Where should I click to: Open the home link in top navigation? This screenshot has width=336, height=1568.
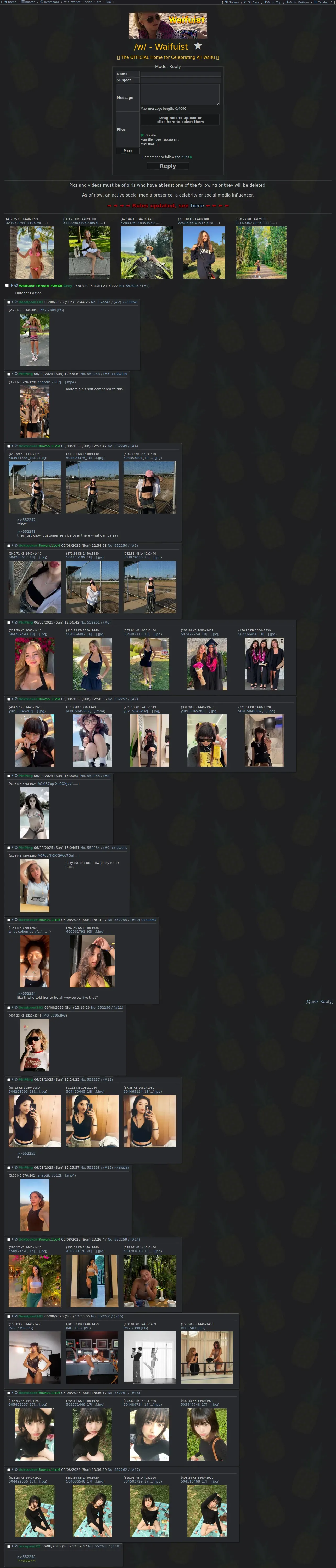10,2
